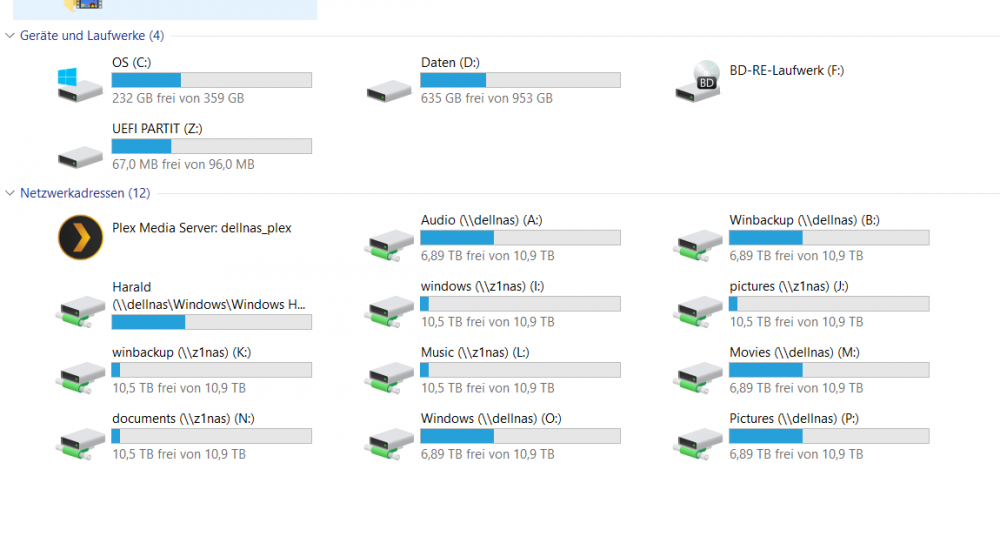The height and width of the screenshot is (550, 1000).
Task: Select the windows (\\z1nas) (I:) label
Action: point(482,286)
